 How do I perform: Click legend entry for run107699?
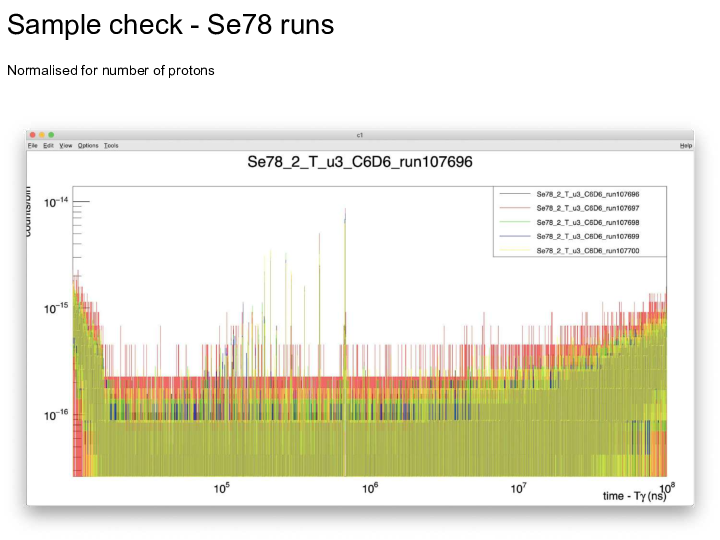point(588,236)
